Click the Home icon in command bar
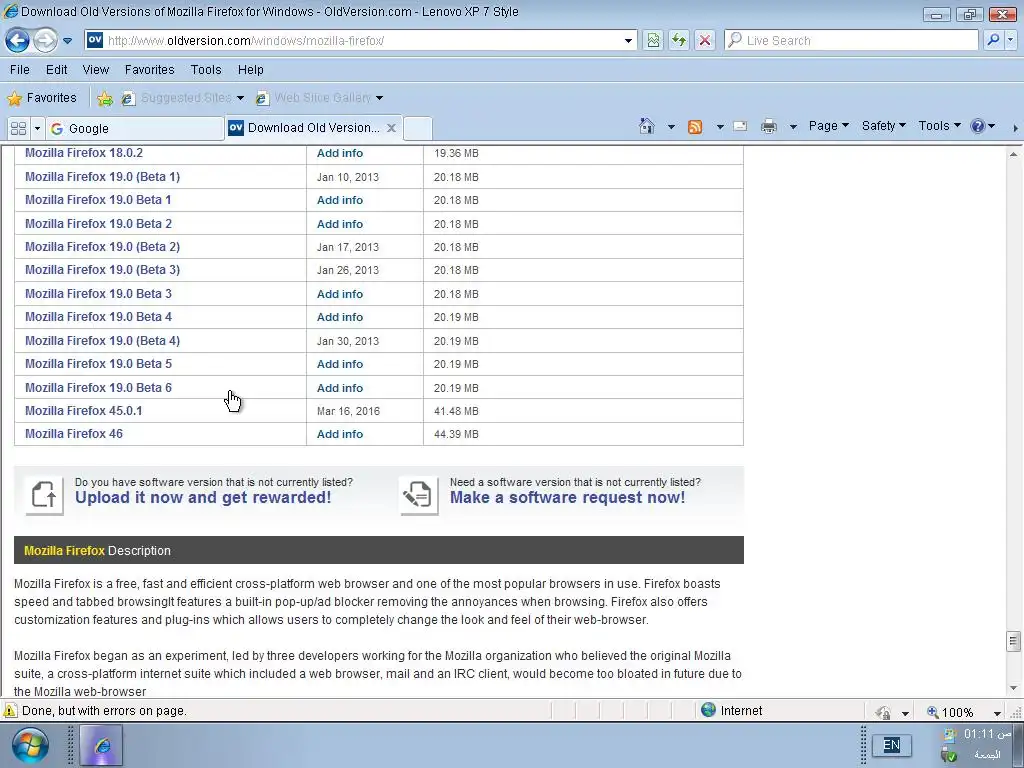This screenshot has width=1024, height=768. tap(647, 126)
